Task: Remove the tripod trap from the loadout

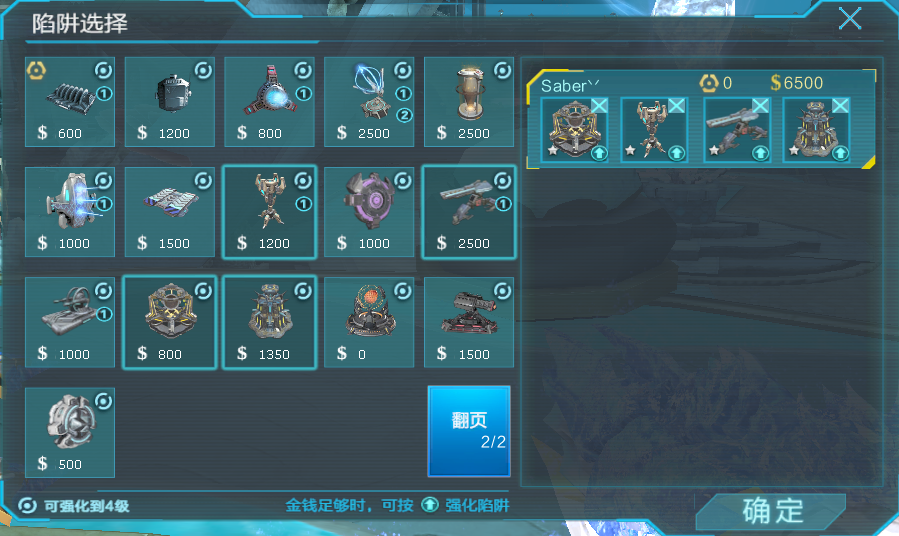Action: coord(677,105)
